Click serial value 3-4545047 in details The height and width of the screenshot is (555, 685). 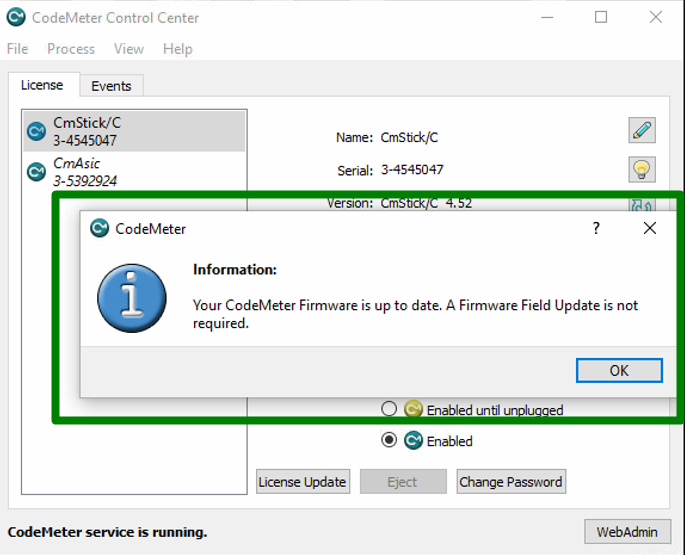(412, 170)
